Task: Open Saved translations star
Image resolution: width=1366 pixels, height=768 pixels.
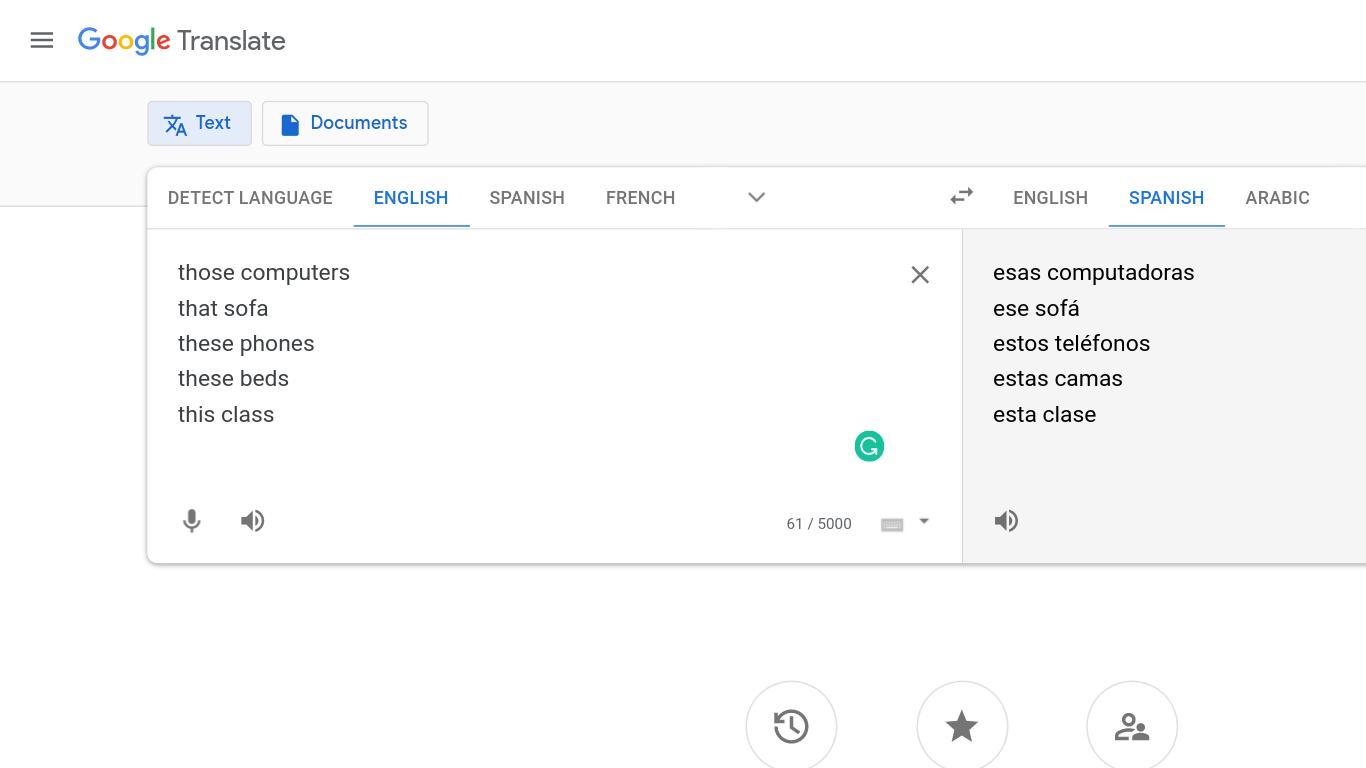Action: 962,726
